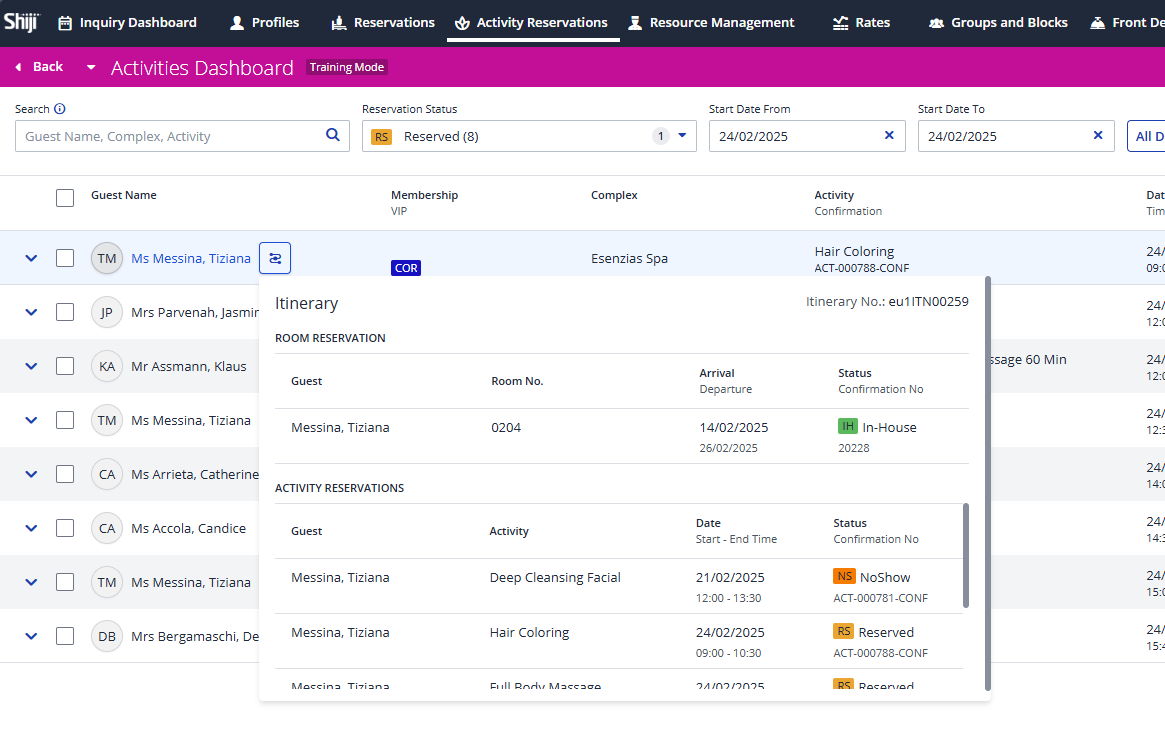
Task: Click the Back button
Action: [38, 67]
